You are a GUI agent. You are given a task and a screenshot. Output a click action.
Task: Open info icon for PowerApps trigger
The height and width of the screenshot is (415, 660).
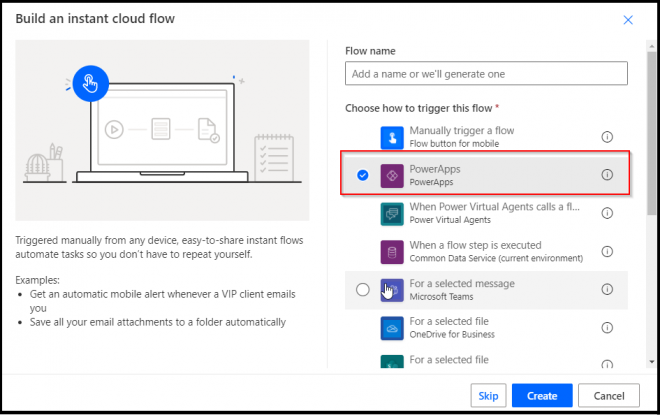coord(607,175)
